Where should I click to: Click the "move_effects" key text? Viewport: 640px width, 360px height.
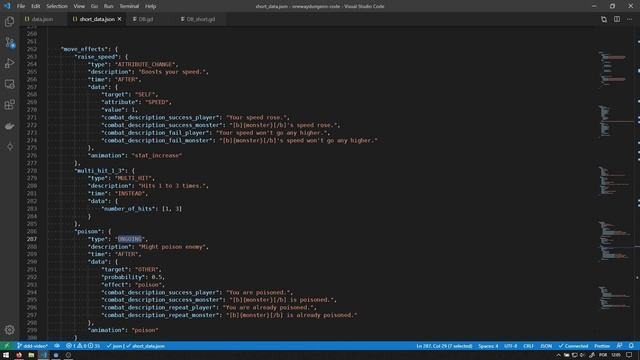pos(83,49)
